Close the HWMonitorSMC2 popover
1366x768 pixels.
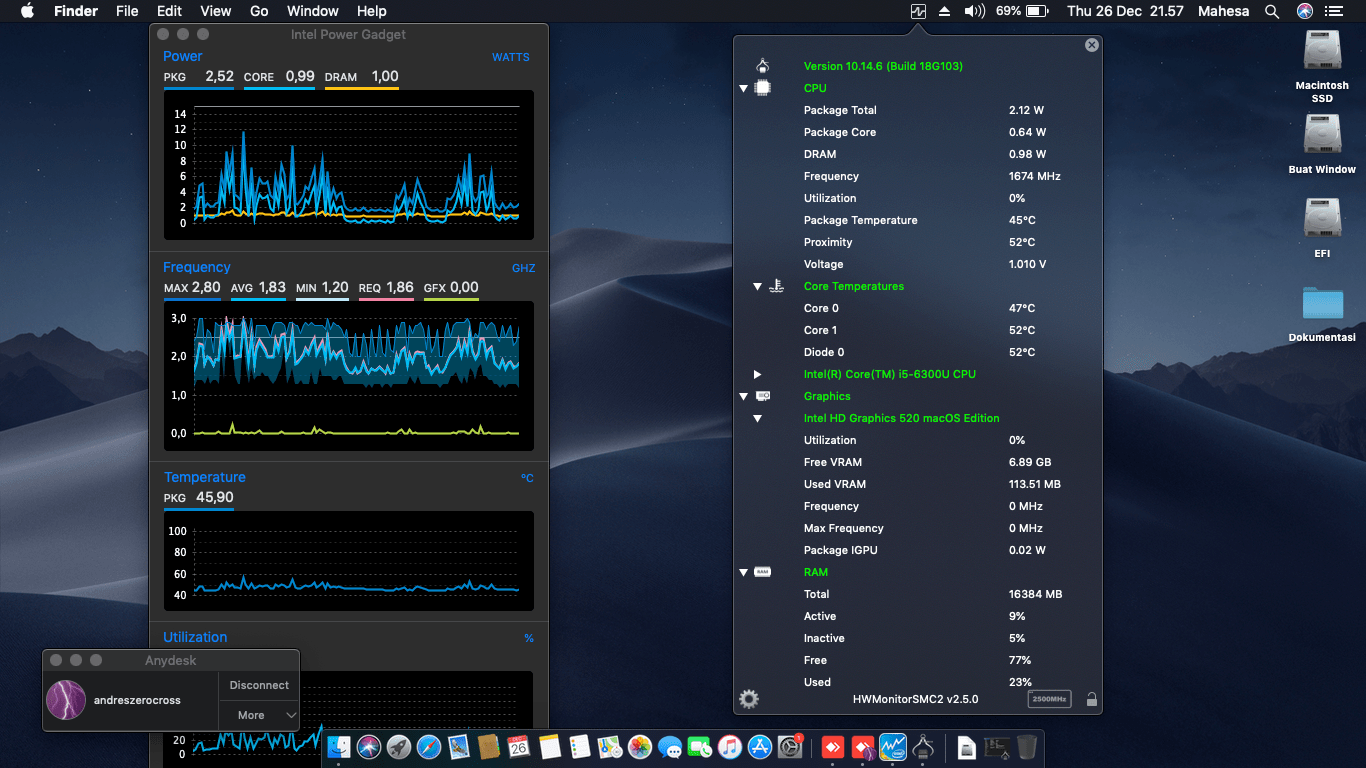1092,45
